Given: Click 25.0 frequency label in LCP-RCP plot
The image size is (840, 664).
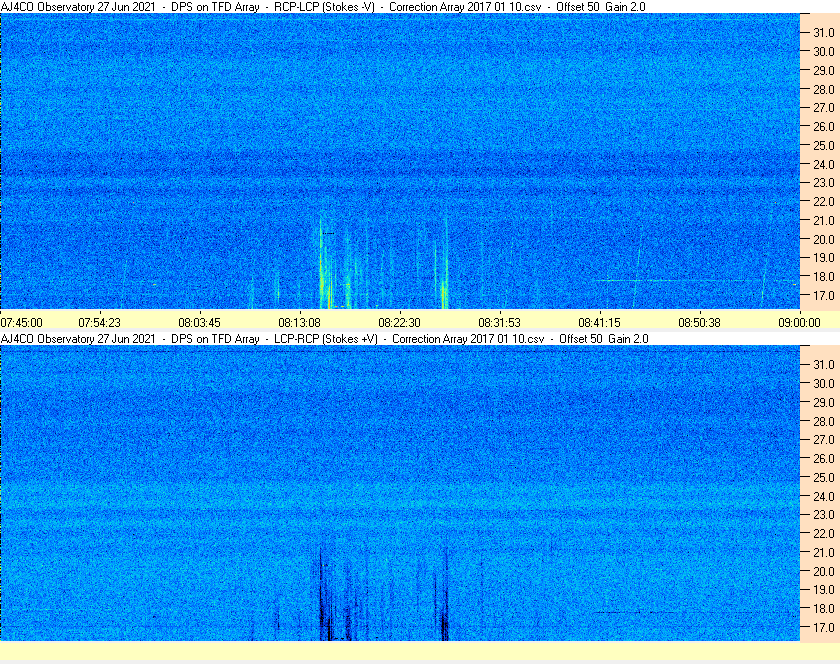Looking at the screenshot, I should 824,477.
